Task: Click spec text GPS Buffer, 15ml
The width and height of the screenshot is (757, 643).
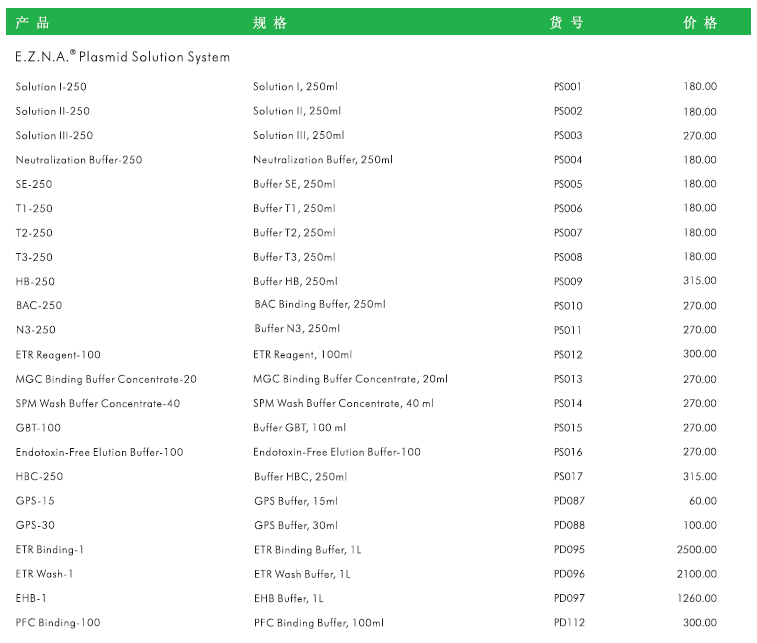Action: click(296, 501)
